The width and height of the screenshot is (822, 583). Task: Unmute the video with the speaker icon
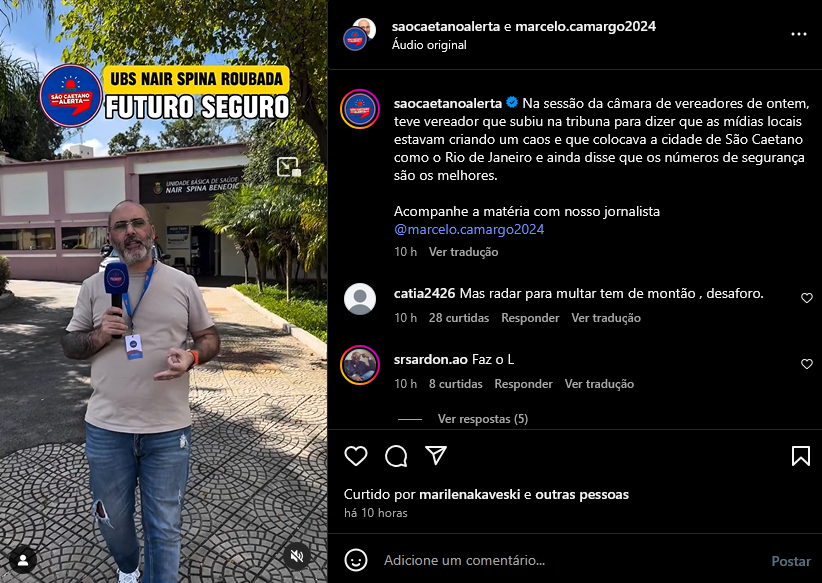tap(297, 556)
